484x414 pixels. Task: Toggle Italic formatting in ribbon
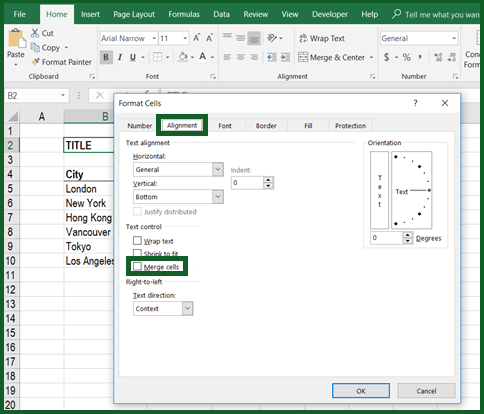(120, 57)
